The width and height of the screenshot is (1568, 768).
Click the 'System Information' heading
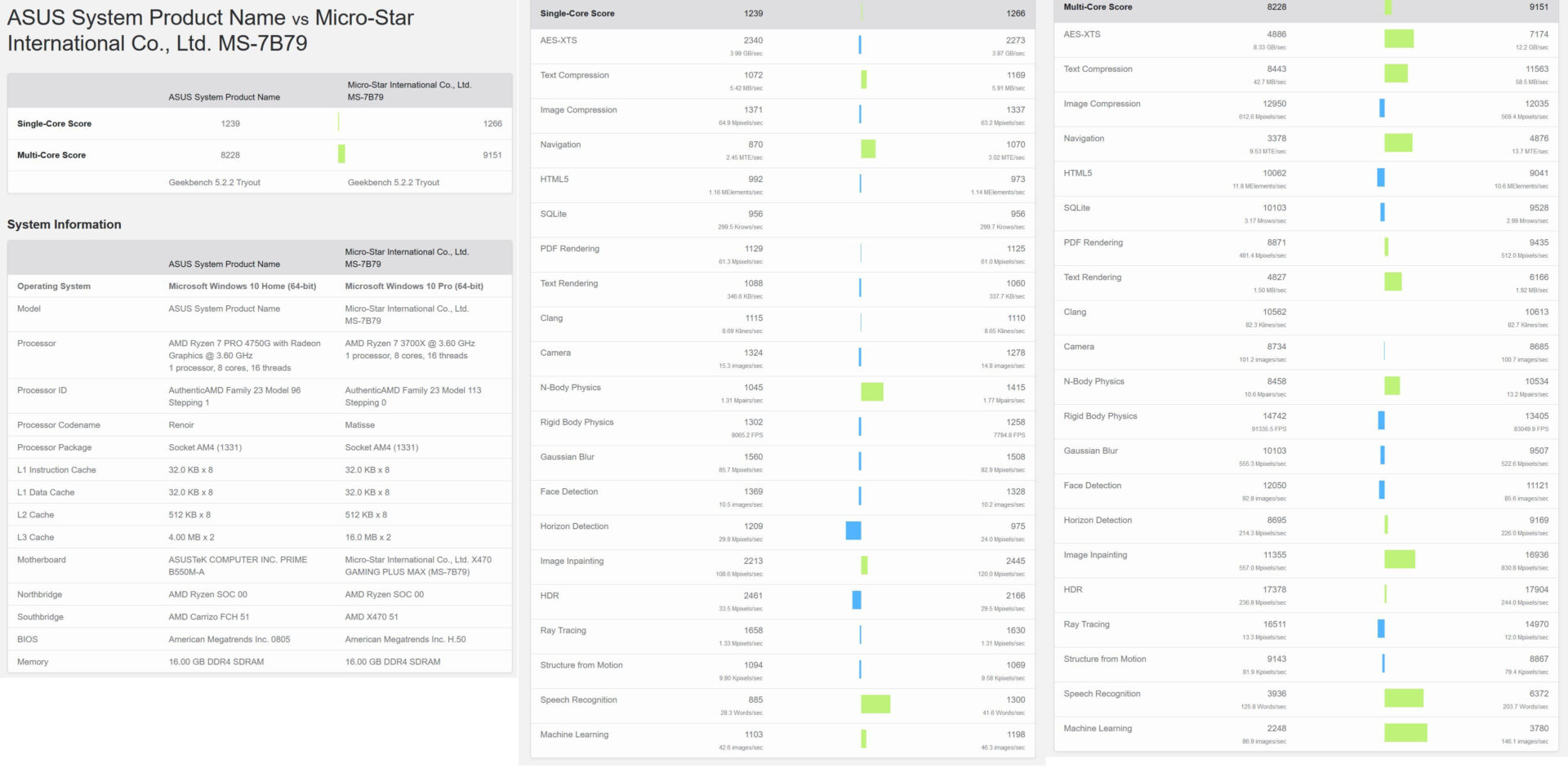[x=64, y=224]
